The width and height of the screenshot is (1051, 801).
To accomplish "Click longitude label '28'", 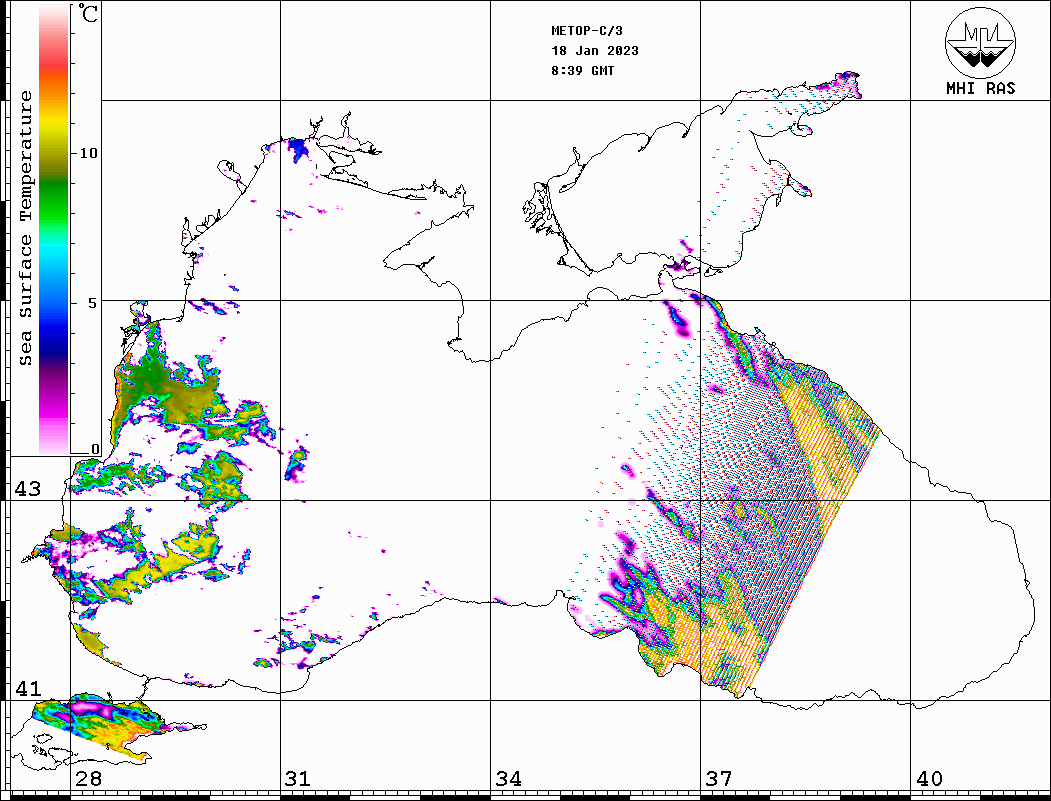I will coord(88,778).
